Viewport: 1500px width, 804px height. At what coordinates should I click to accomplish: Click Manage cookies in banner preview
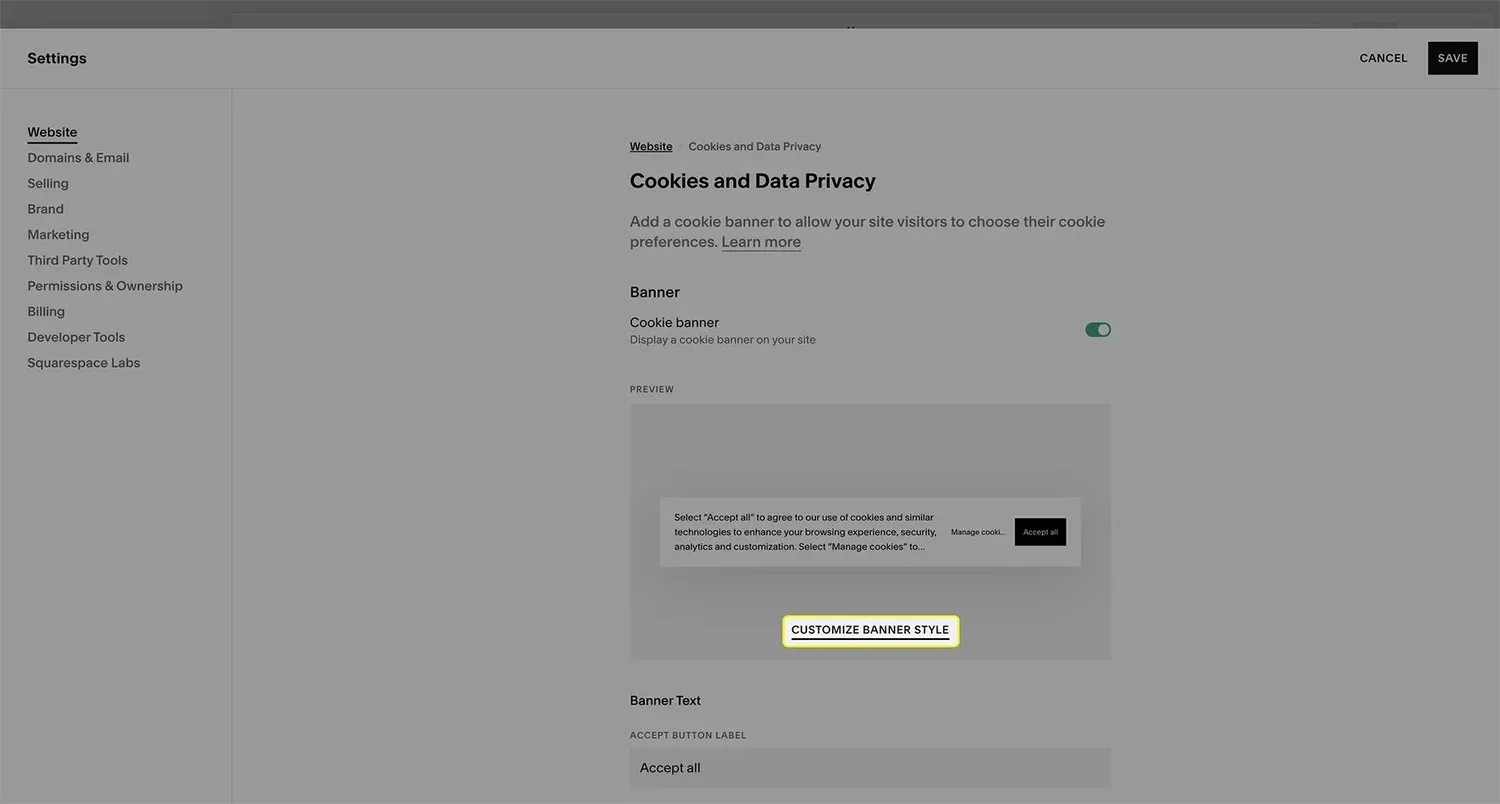978,532
